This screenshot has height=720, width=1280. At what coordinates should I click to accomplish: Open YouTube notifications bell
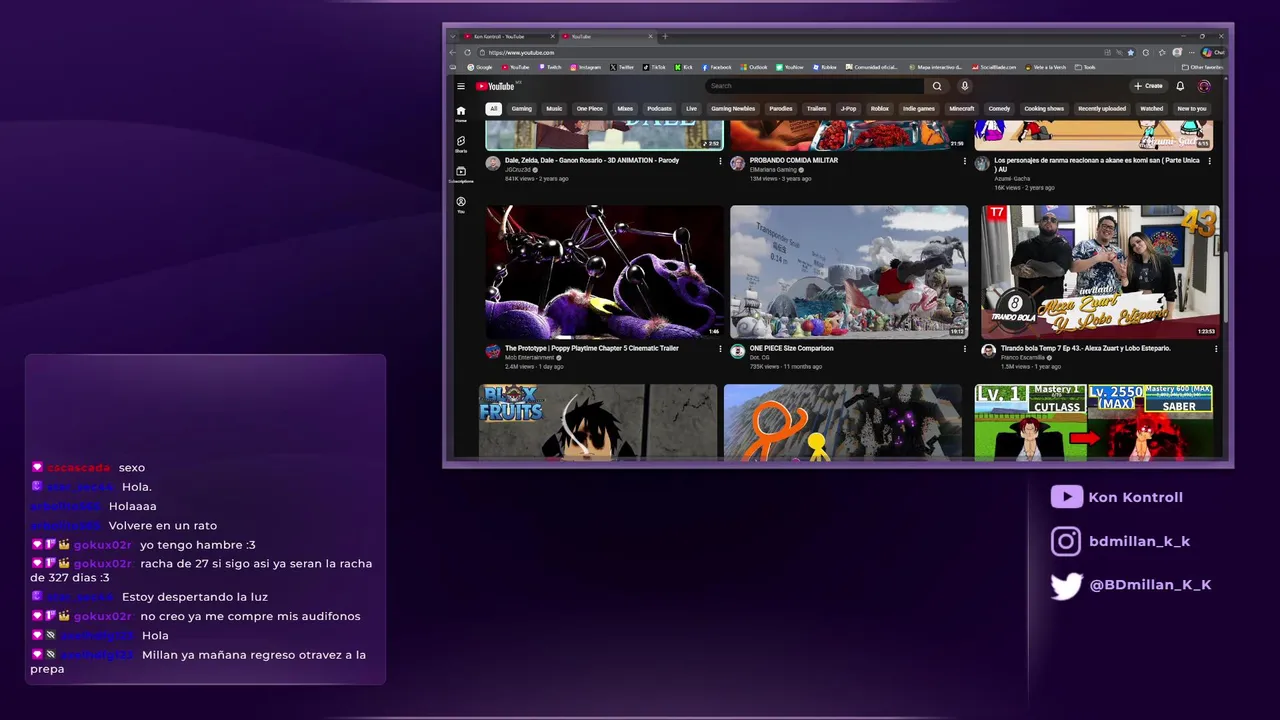(1180, 86)
